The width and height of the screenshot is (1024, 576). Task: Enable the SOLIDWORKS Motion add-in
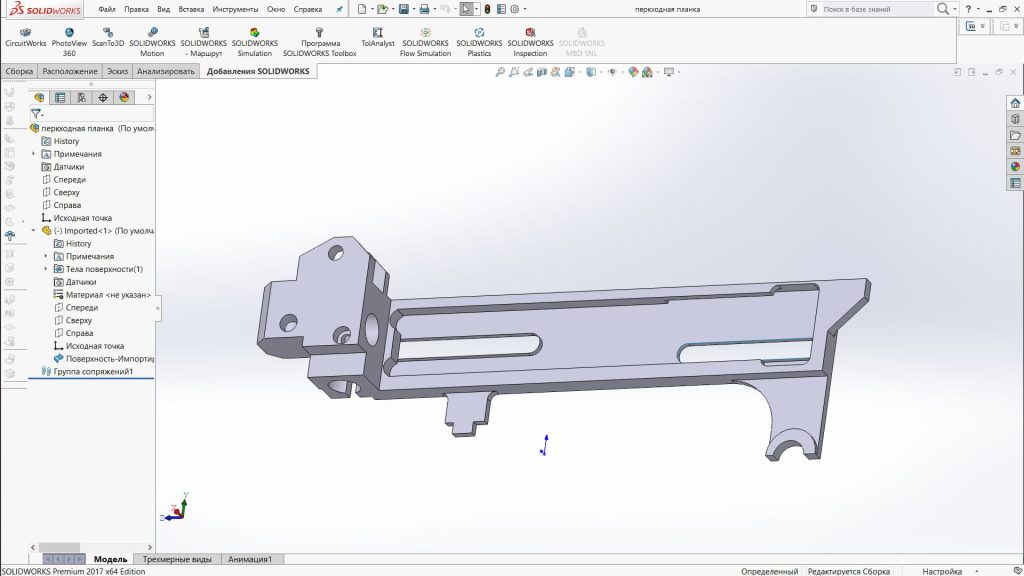(x=152, y=42)
